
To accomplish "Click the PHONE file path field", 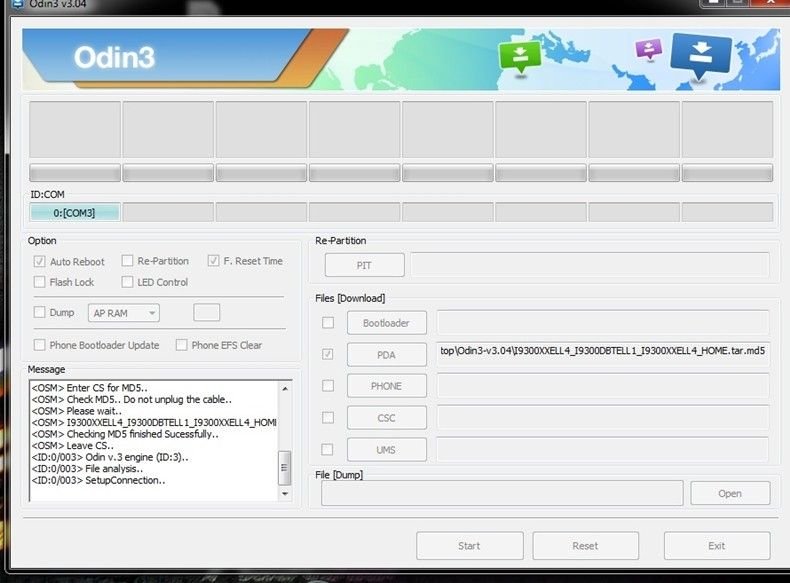I will pos(603,386).
